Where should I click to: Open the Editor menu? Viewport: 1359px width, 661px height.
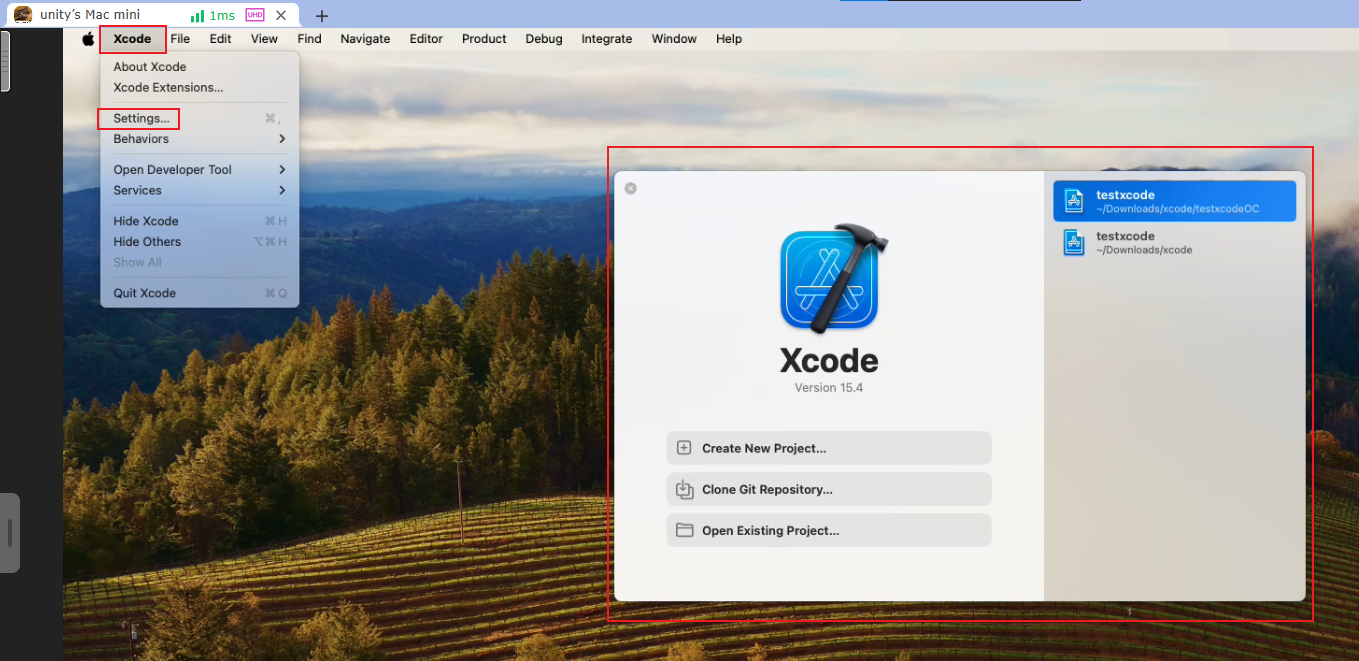426,39
